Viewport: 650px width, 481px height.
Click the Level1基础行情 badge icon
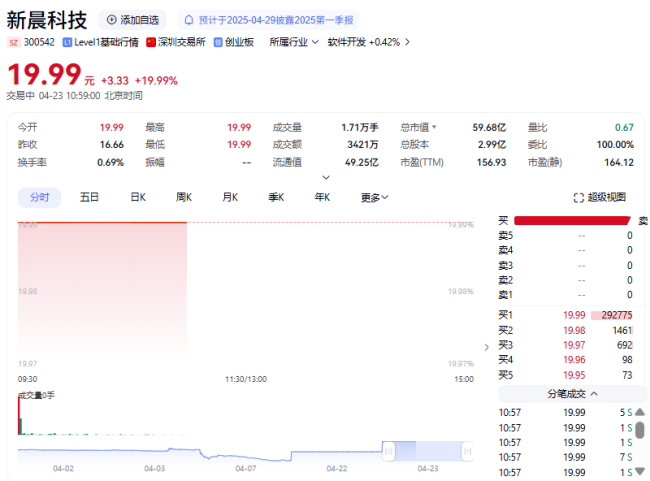[67, 42]
